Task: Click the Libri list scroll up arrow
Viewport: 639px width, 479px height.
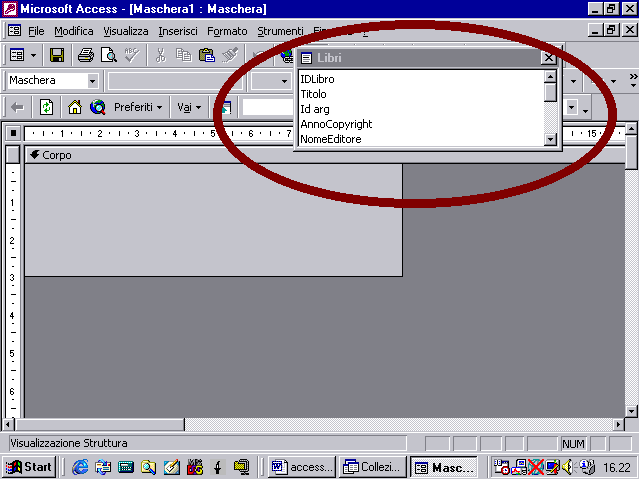Action: (x=551, y=77)
